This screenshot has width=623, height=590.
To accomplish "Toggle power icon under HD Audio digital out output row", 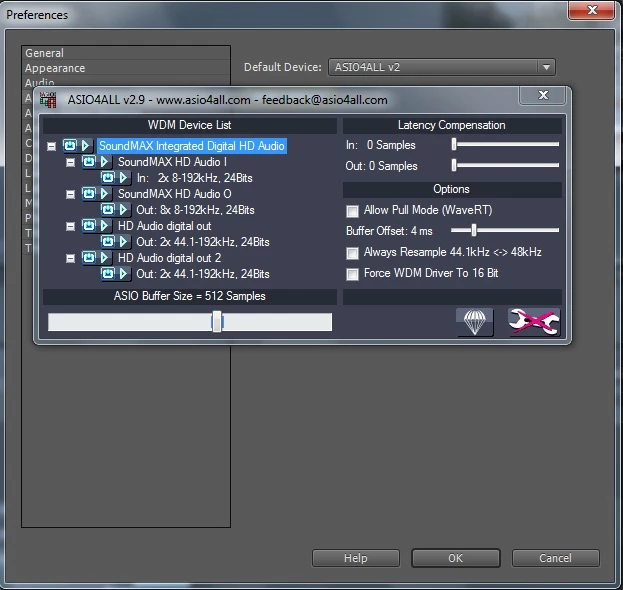I will click(108, 242).
